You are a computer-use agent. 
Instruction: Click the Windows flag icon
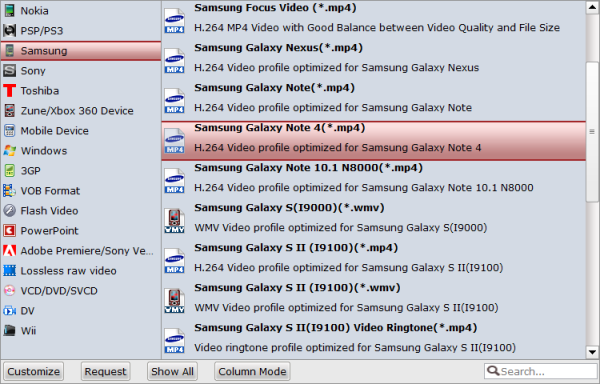coord(10,151)
